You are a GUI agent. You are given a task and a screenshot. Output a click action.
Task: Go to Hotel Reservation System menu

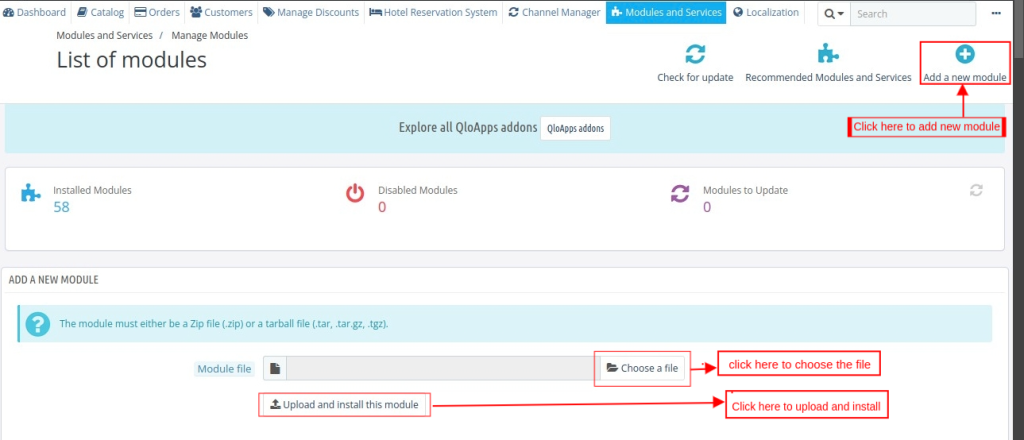point(432,13)
